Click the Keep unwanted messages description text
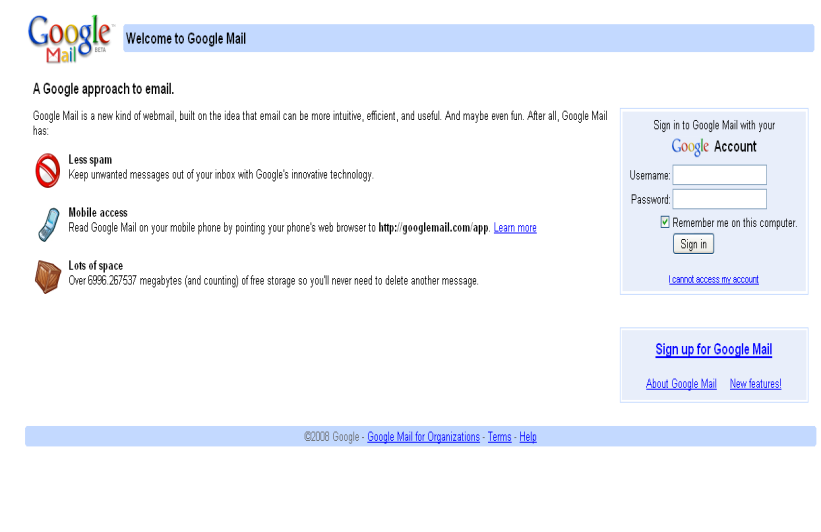The height and width of the screenshot is (532, 821). click(221, 175)
